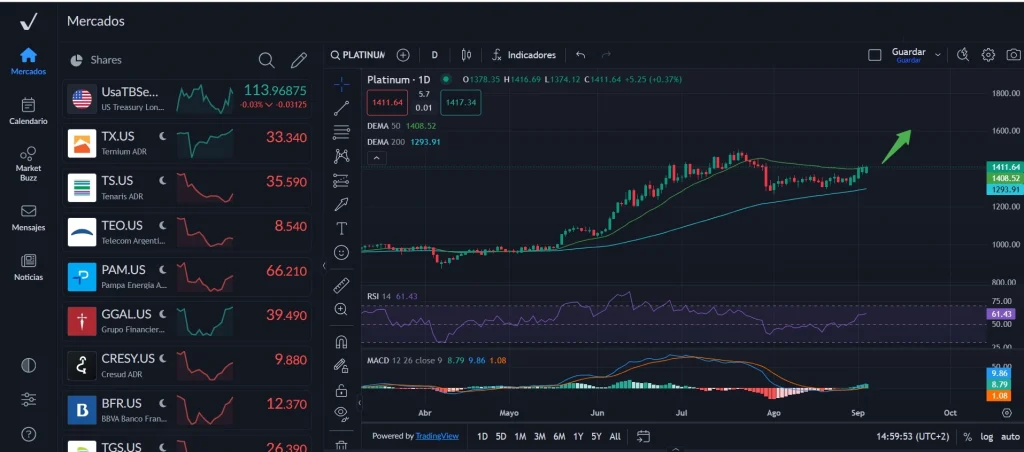Open the Mensajes inbox
The image size is (1024, 452).
click(28, 218)
